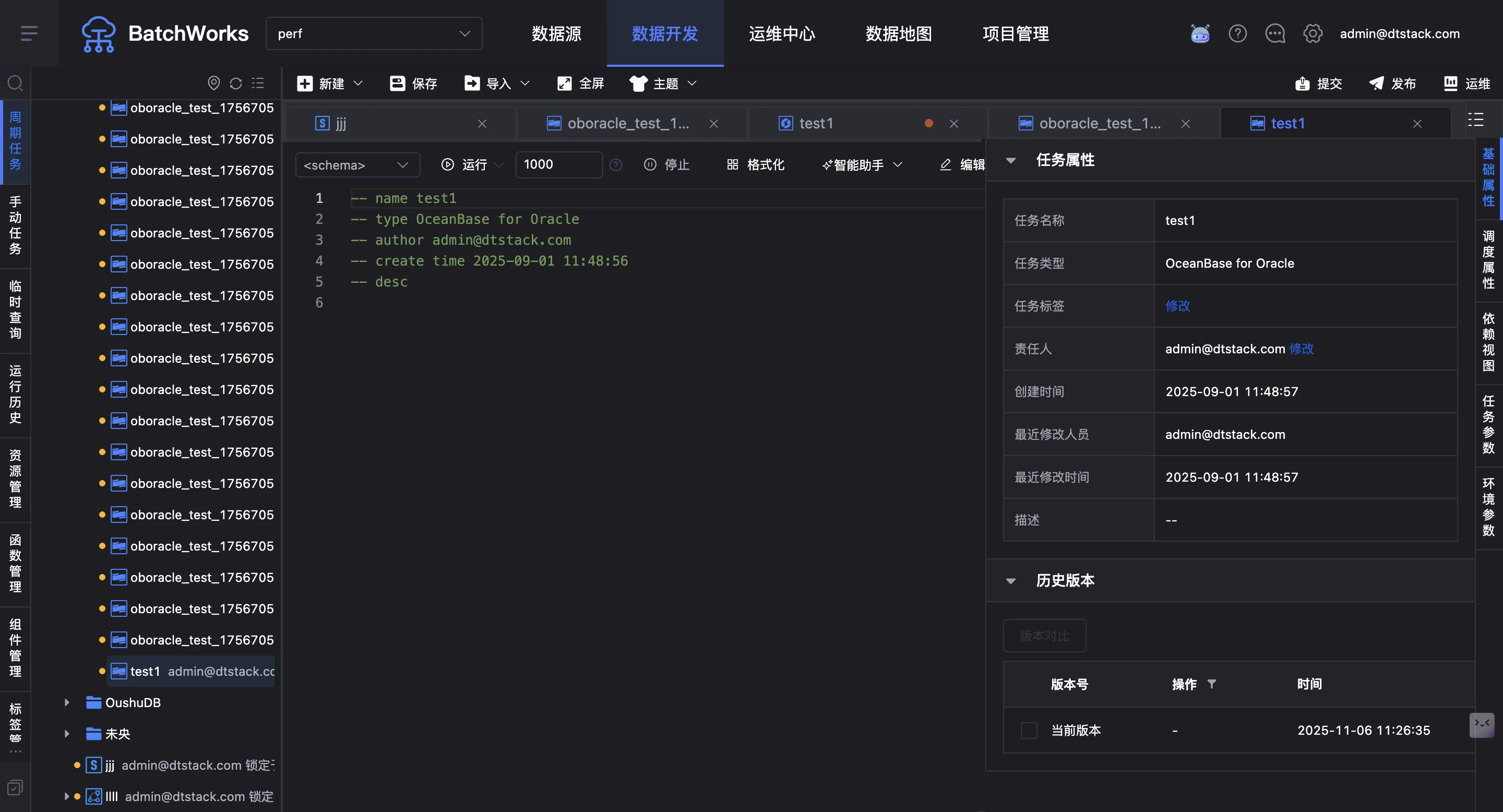Collapse the 任务属性 section
Screen dimensions: 1503x812
[1011, 160]
